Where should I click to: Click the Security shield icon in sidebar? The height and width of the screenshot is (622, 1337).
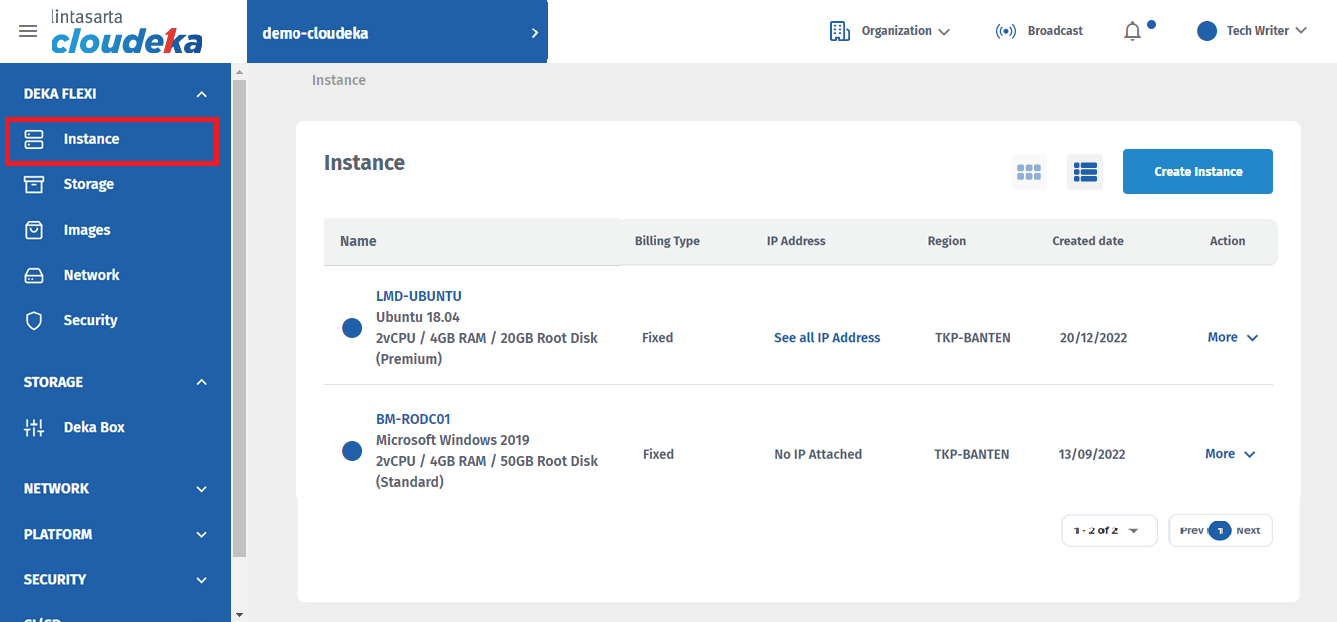(34, 320)
